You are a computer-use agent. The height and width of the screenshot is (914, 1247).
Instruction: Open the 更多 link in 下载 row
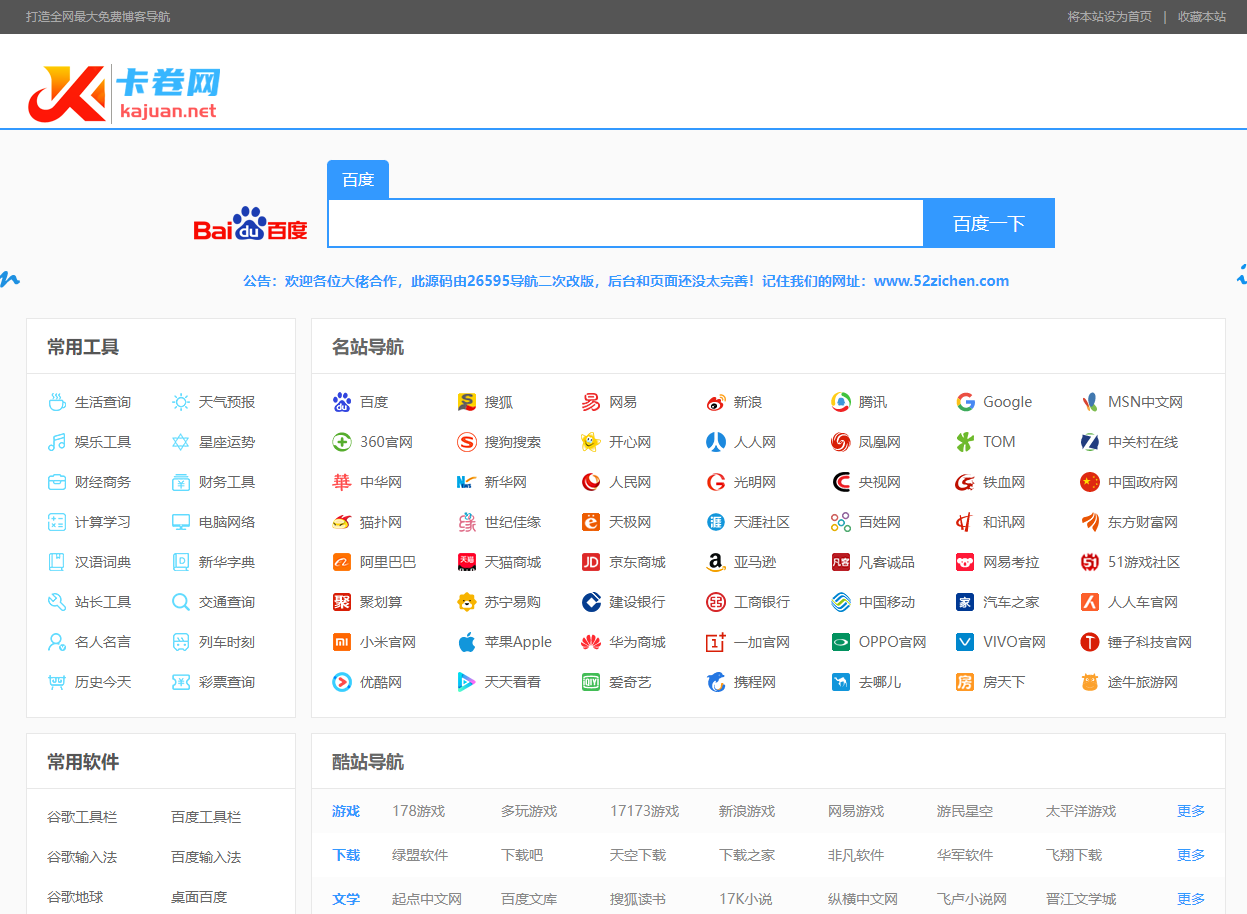tap(1191, 855)
